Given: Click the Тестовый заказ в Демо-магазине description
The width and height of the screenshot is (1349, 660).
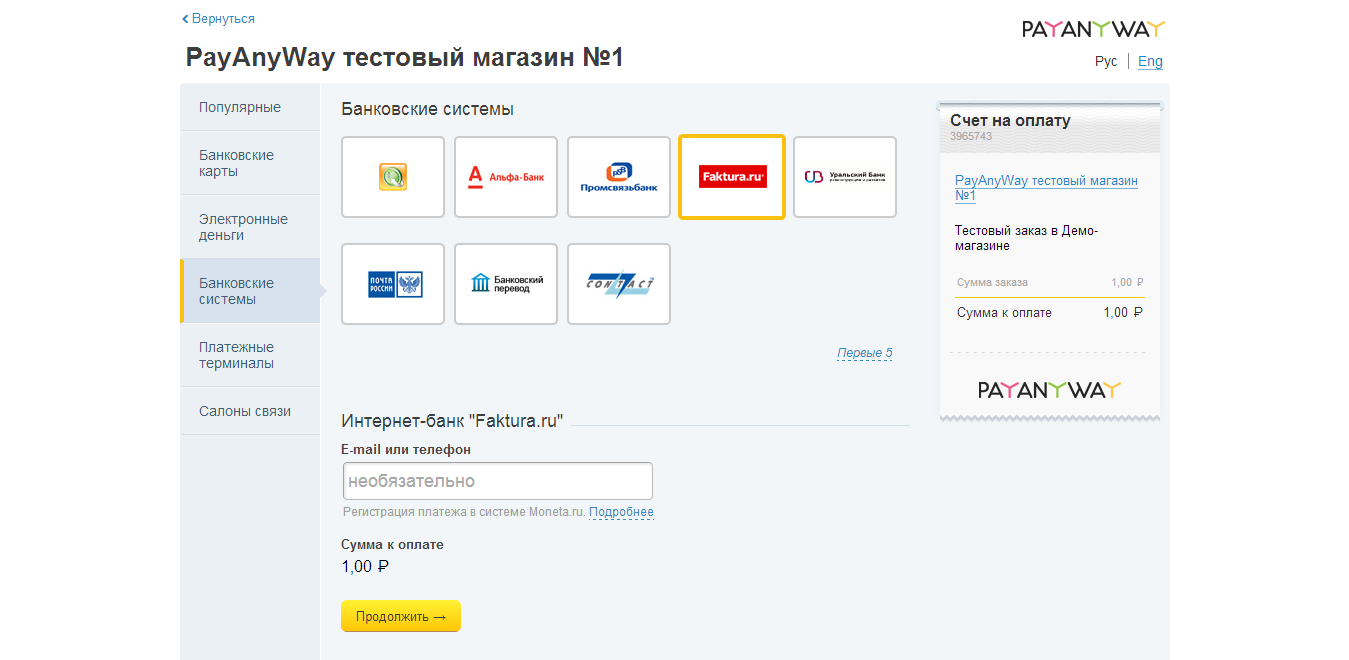Looking at the screenshot, I should coord(1027,238).
